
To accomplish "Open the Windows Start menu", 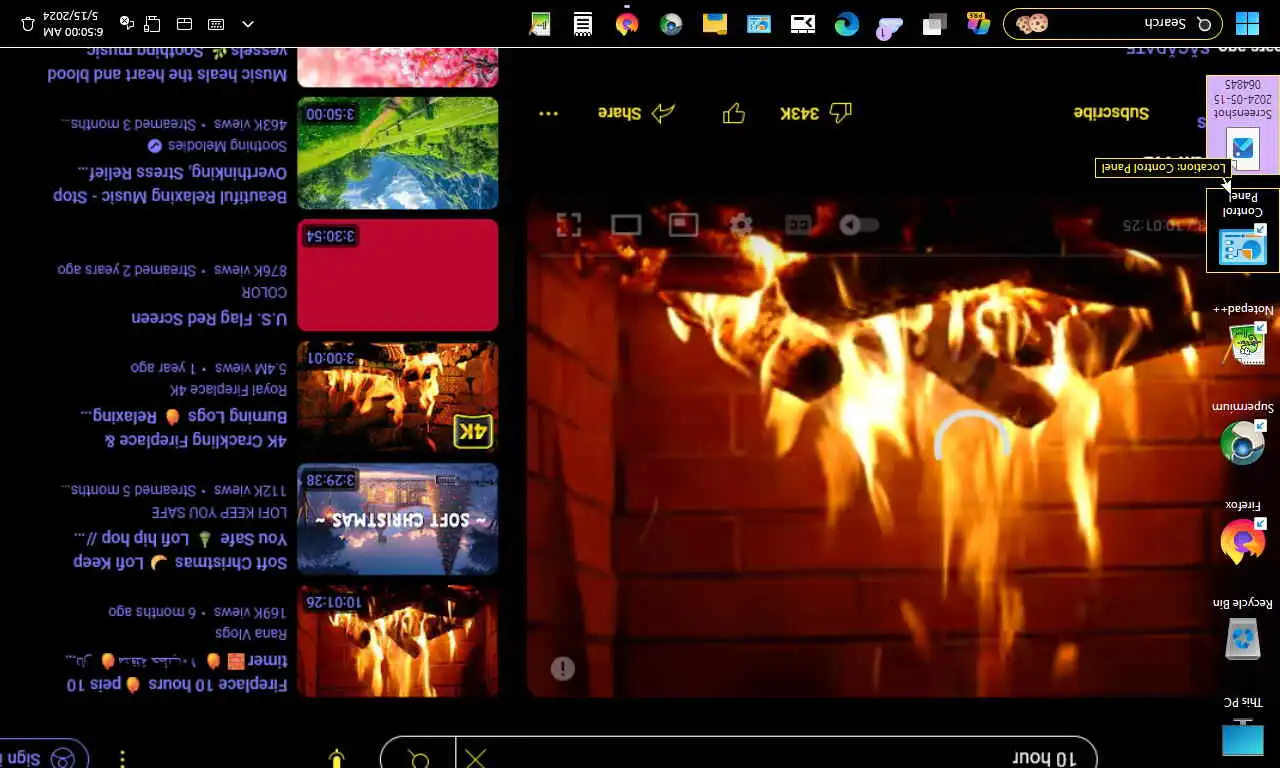I will (x=1247, y=24).
